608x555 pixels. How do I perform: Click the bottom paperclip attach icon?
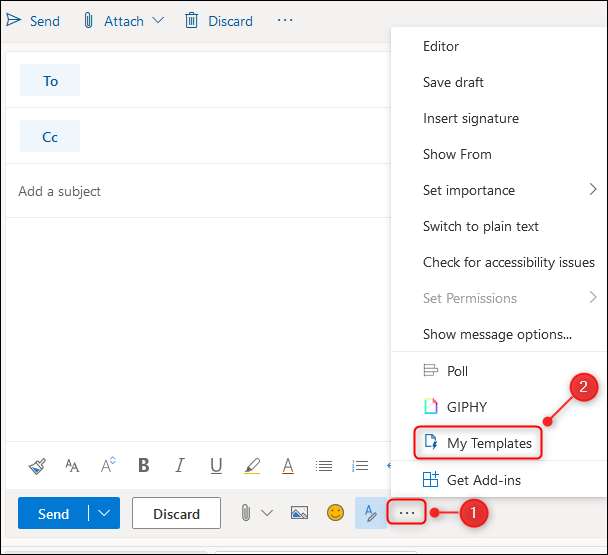click(x=245, y=513)
